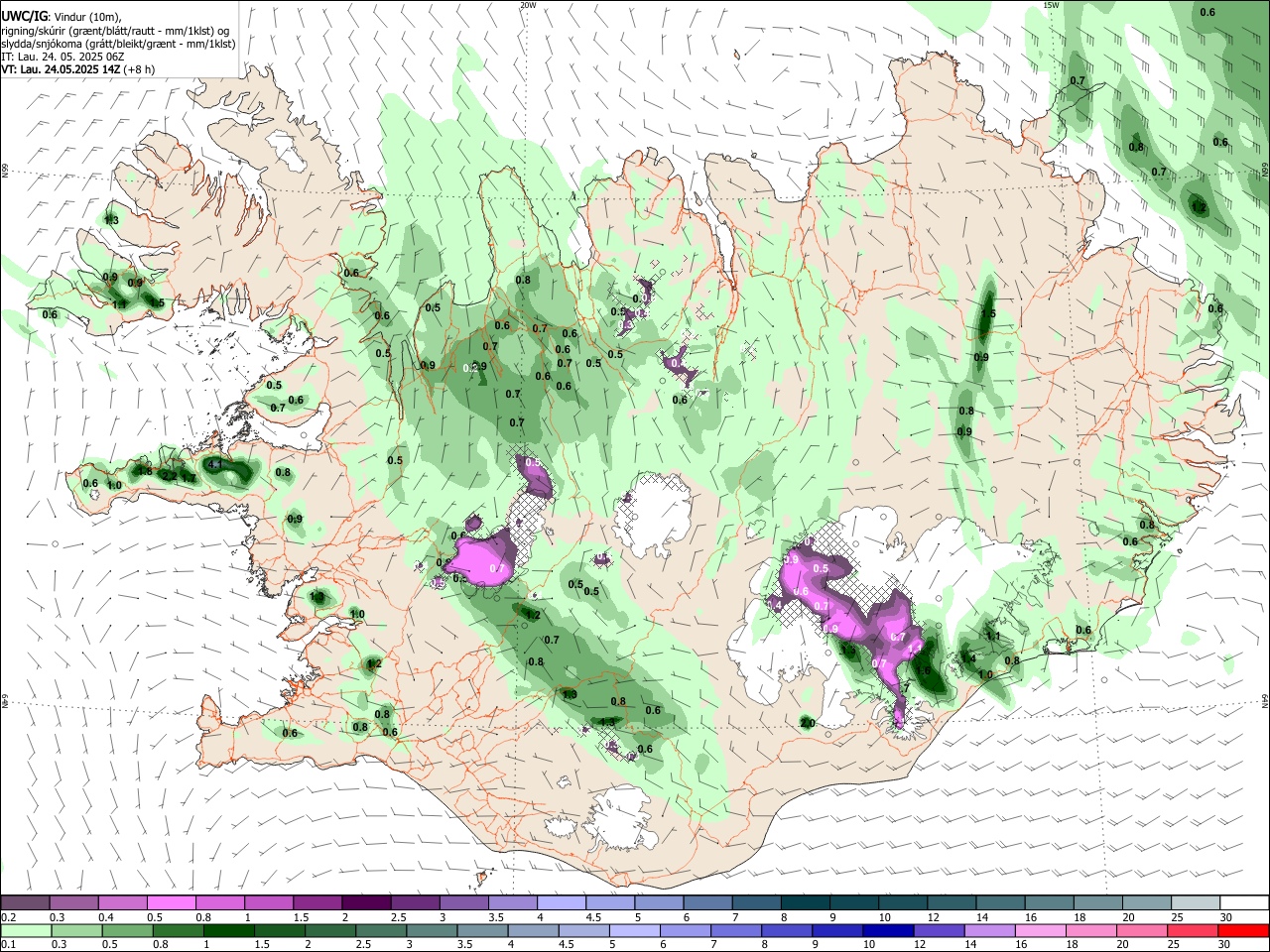Choose the bright red 30 swatch, lower scale
This screenshot has height=952, width=1270.
1242,930
